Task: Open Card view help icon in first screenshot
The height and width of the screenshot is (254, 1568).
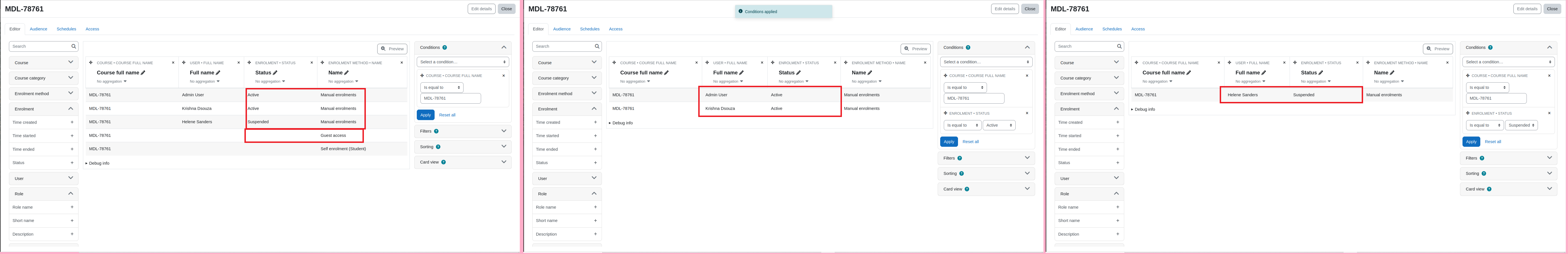Action: click(x=443, y=162)
